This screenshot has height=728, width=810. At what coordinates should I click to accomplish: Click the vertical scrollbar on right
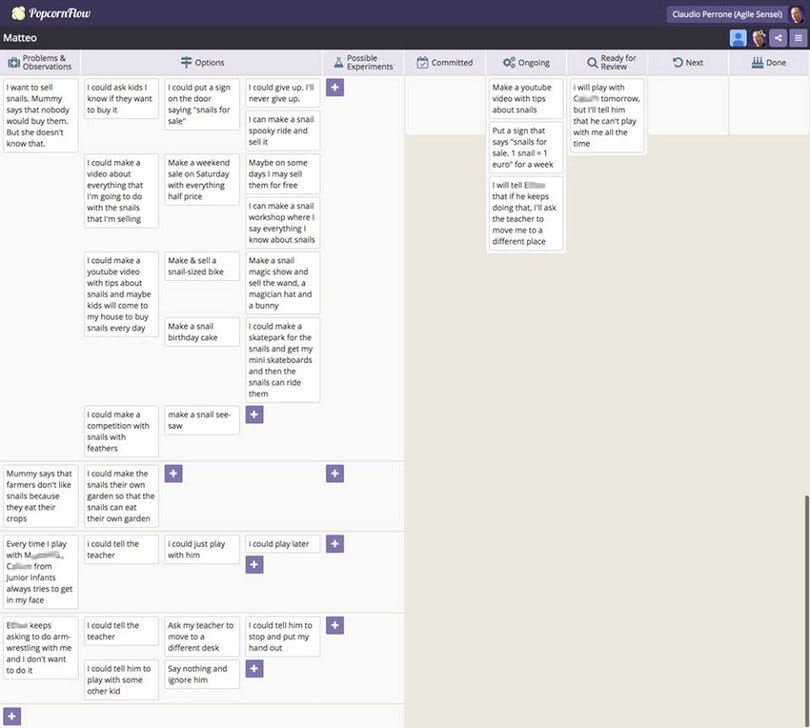806,610
